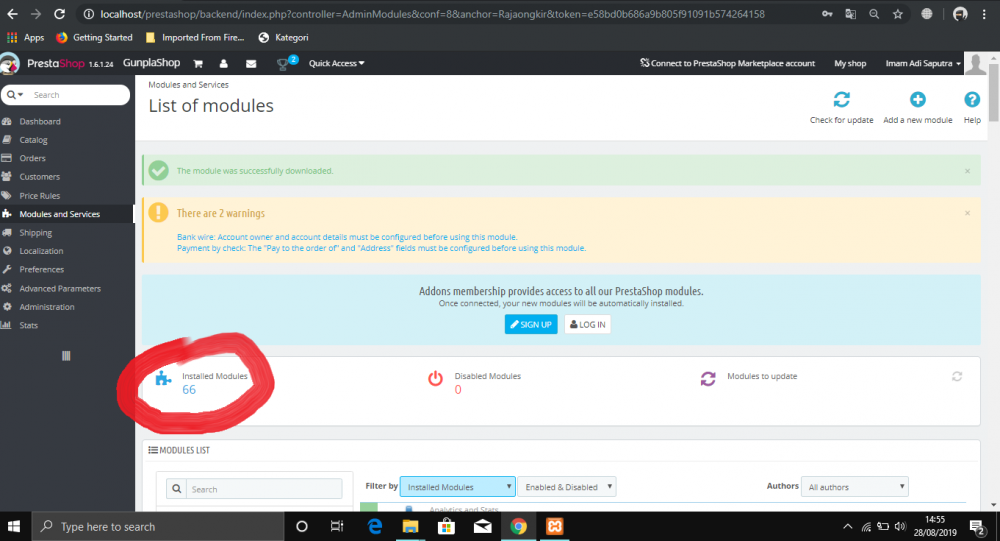Open the Quick Access dropdown
Image resolution: width=1000 pixels, height=541 pixels.
click(337, 63)
